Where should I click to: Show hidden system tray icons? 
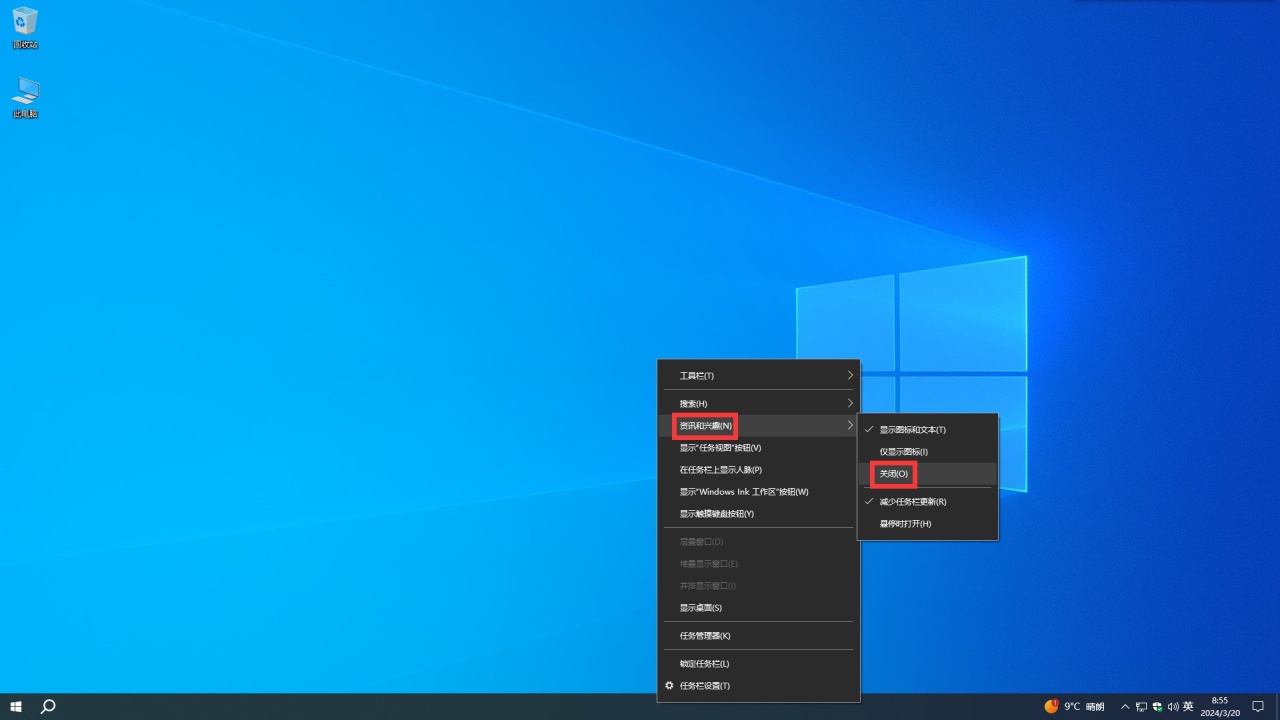pyautogui.click(x=1125, y=706)
